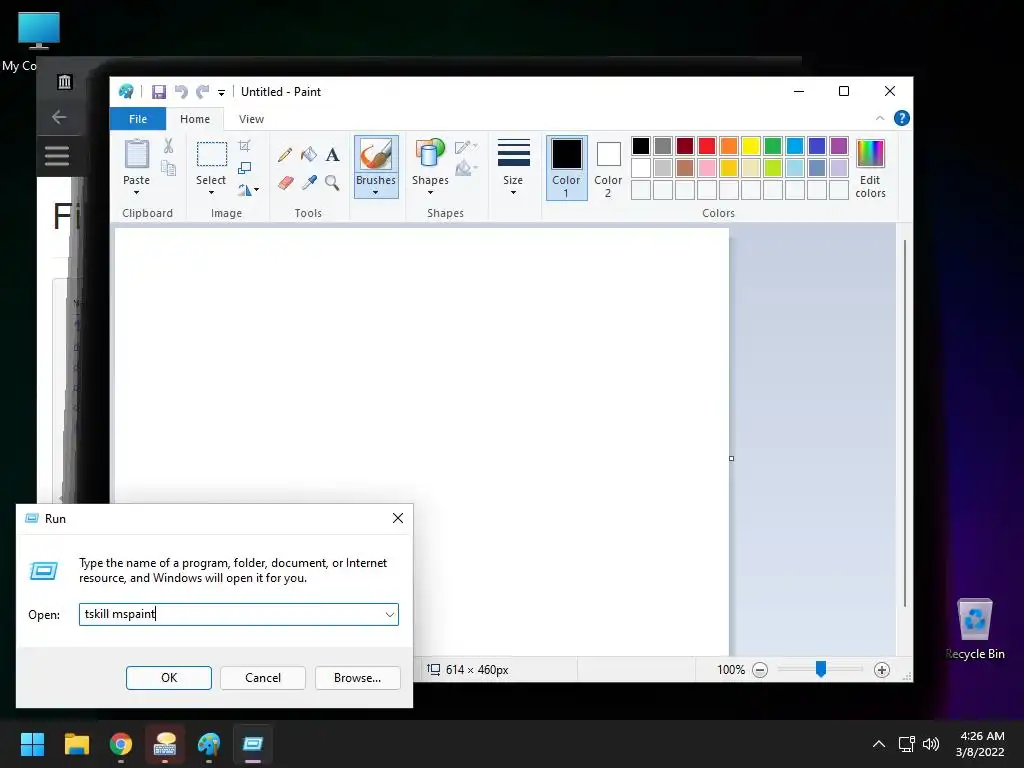Click the Brushes tool icon
This screenshot has height=768, width=1024.
[376, 156]
